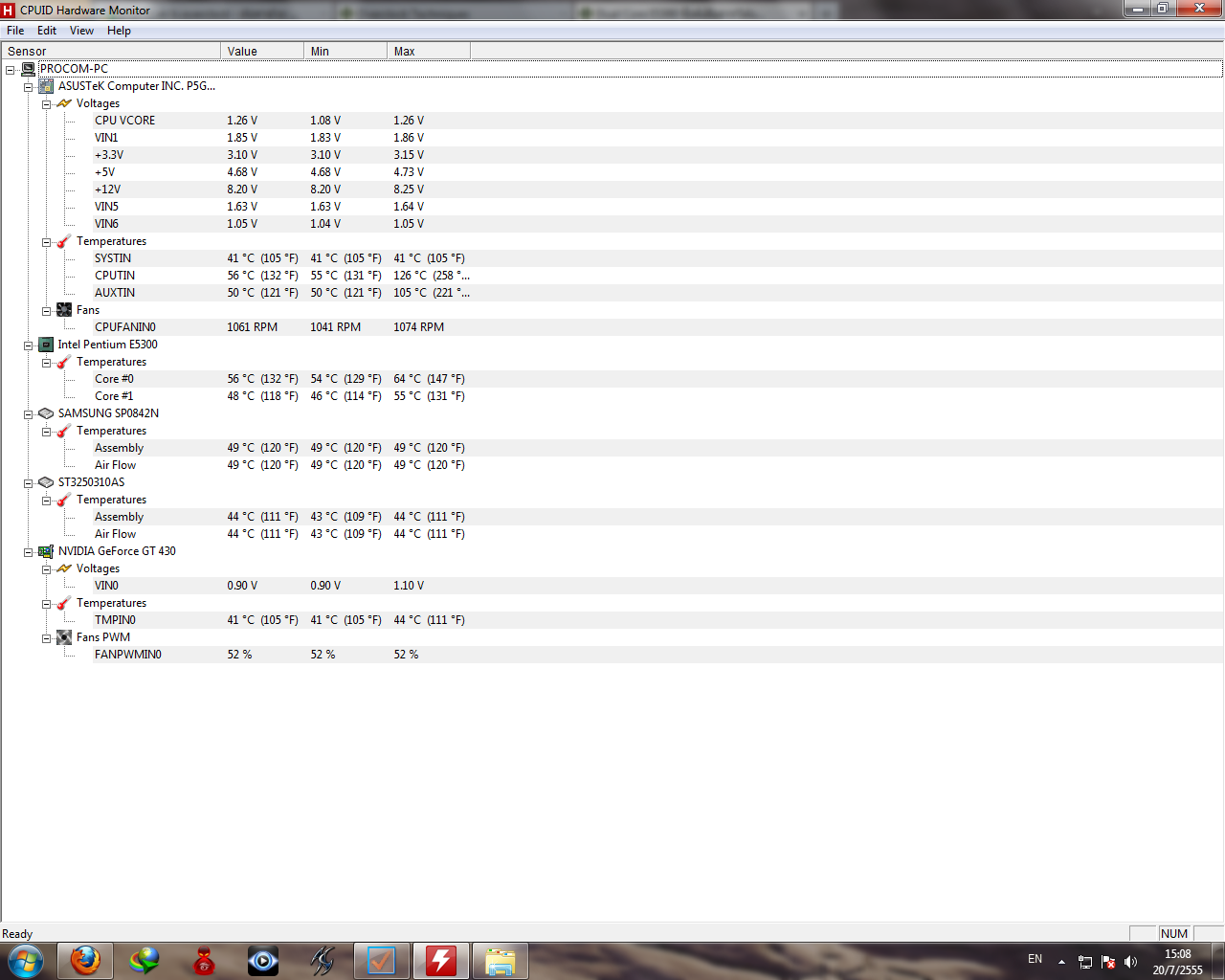Click the thermometer icon above TMPIN0
1225x980 pixels.
coord(64,603)
